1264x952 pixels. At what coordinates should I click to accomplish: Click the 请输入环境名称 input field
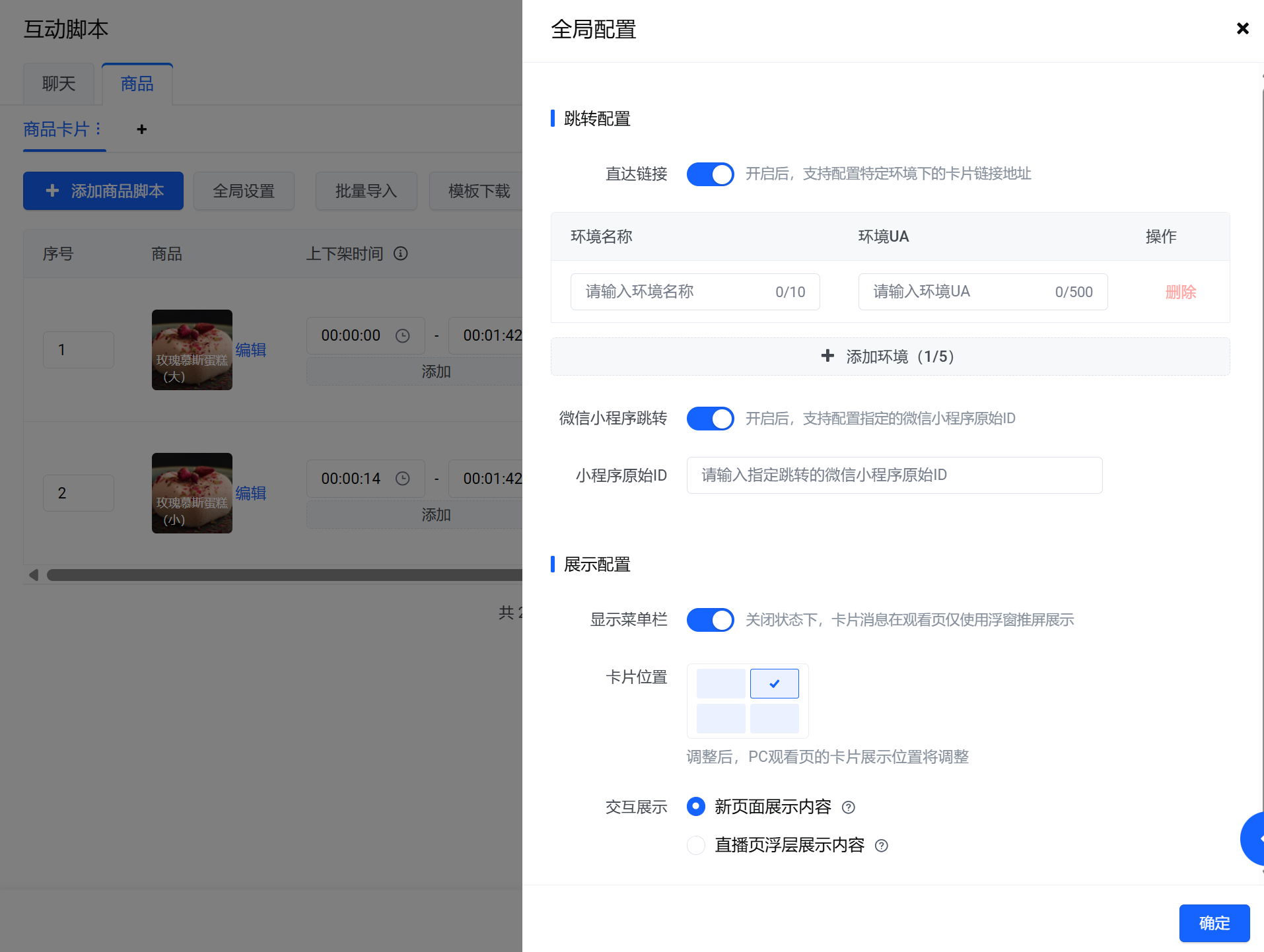pyautogui.click(x=695, y=292)
